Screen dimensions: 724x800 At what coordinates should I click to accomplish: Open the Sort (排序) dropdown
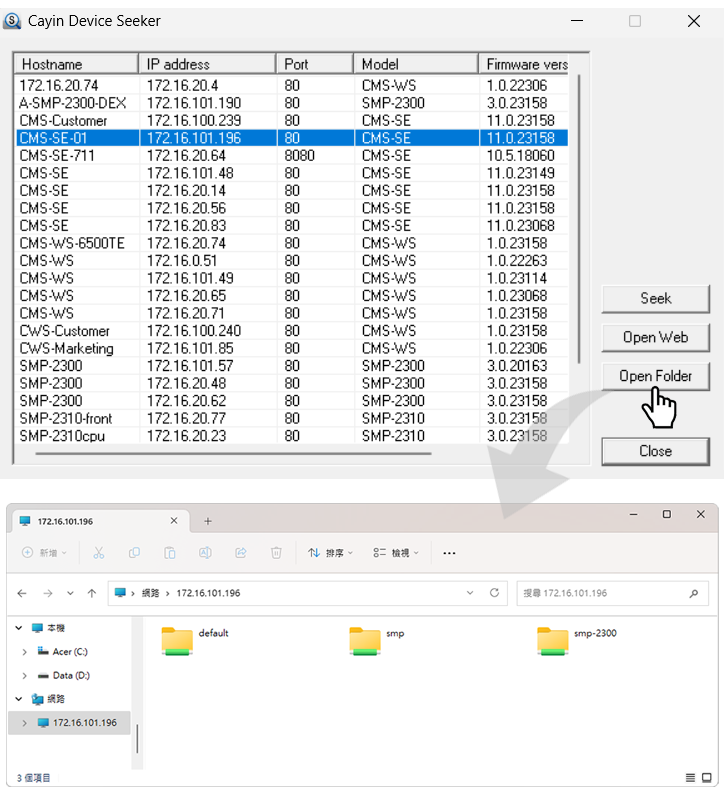pyautogui.click(x=330, y=553)
